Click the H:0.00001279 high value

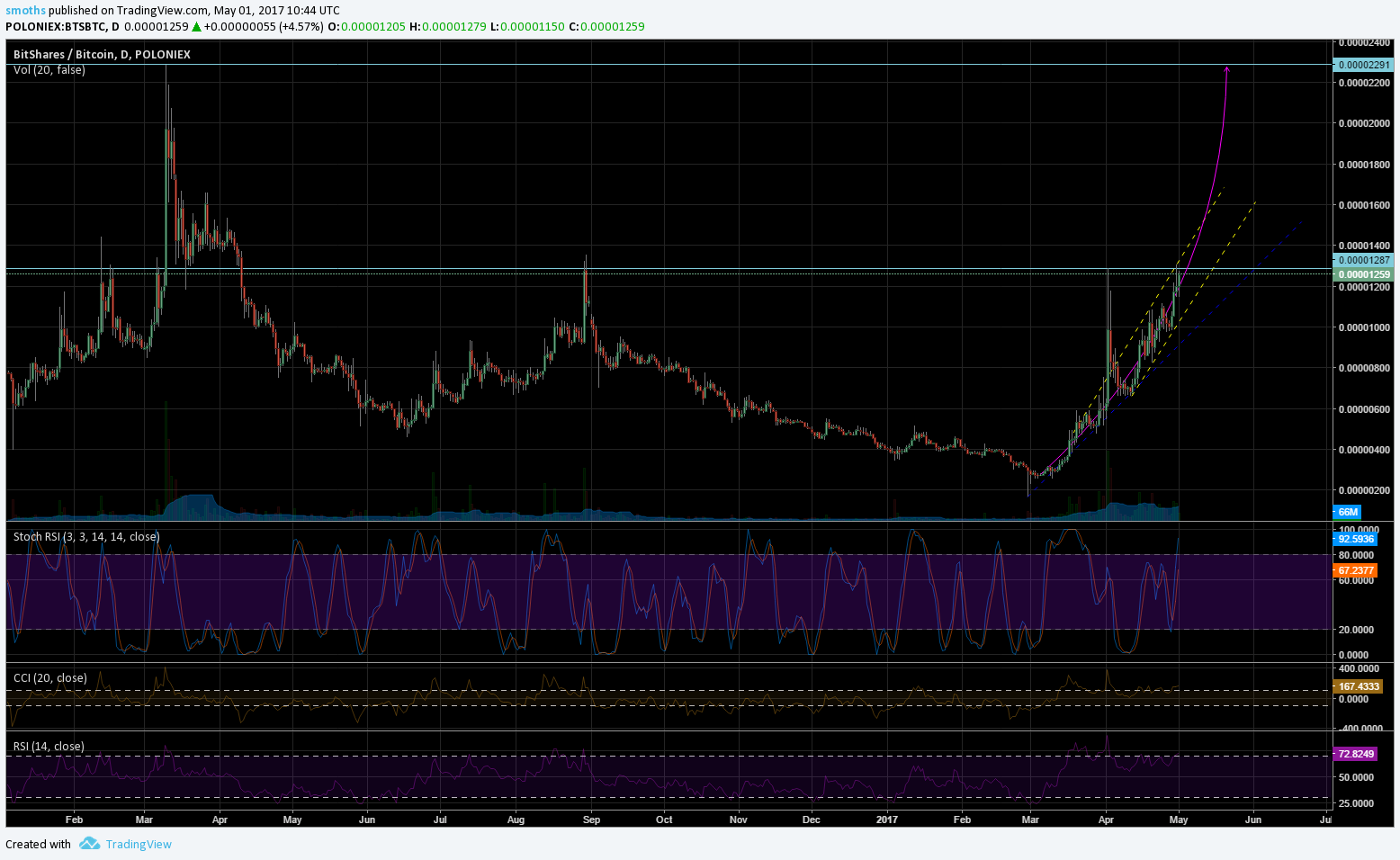[x=448, y=26]
